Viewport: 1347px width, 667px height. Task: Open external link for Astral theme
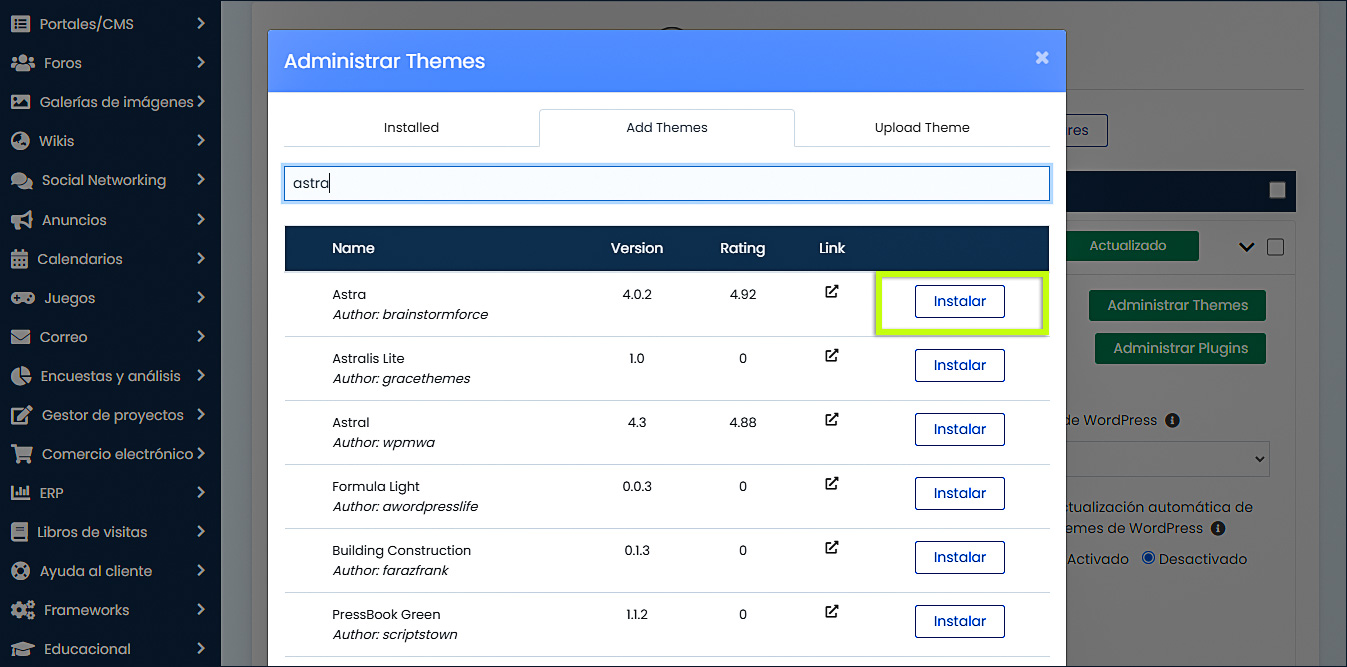831,419
